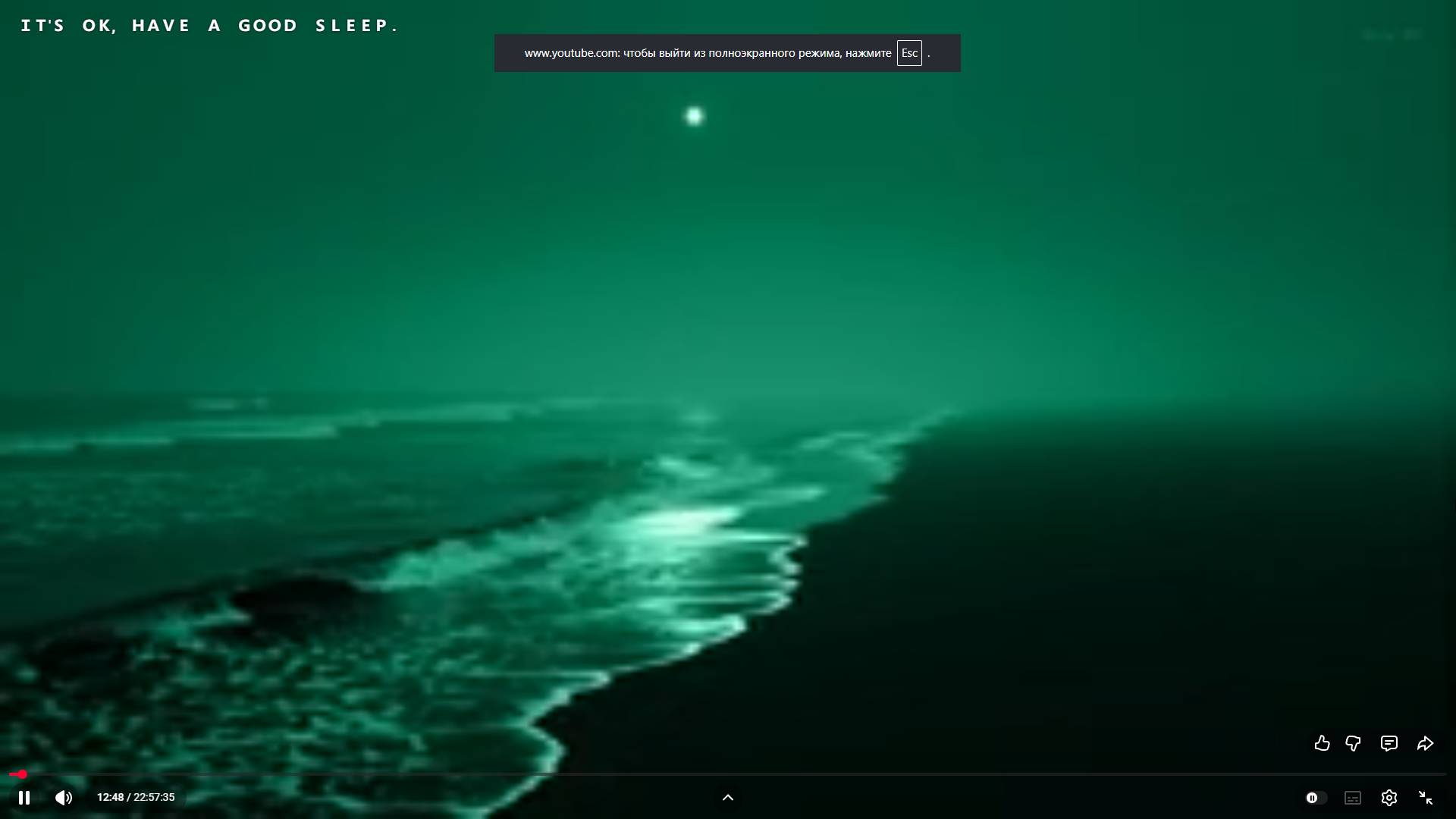Toggle subtitles/closed captions button
The image size is (1456, 819).
[1353, 798]
